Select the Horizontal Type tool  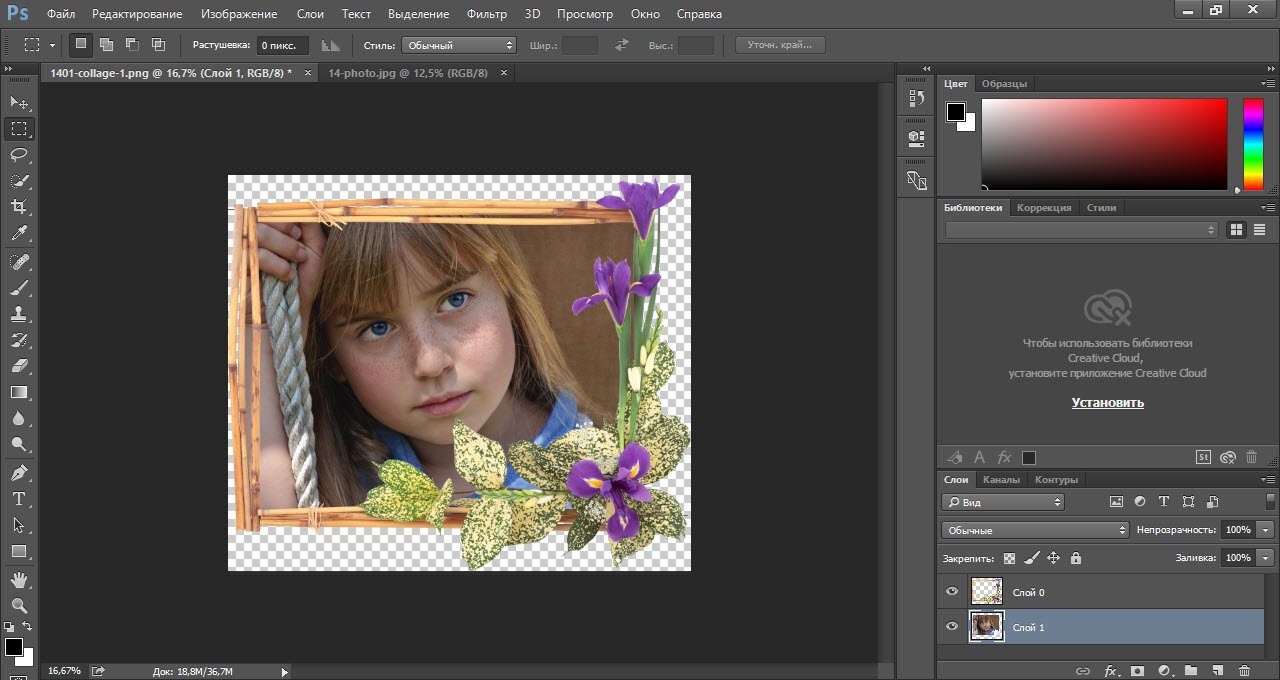(x=19, y=499)
